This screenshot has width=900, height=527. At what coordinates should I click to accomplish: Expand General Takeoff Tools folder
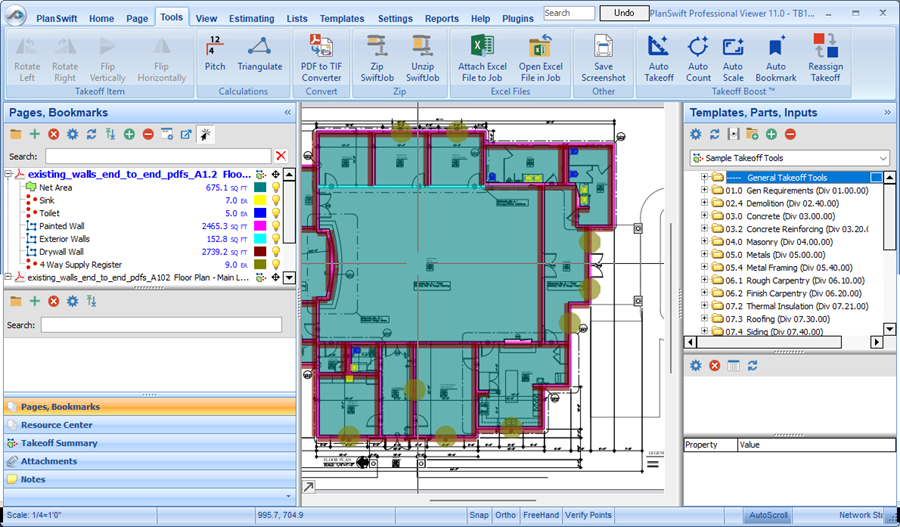coord(704,177)
